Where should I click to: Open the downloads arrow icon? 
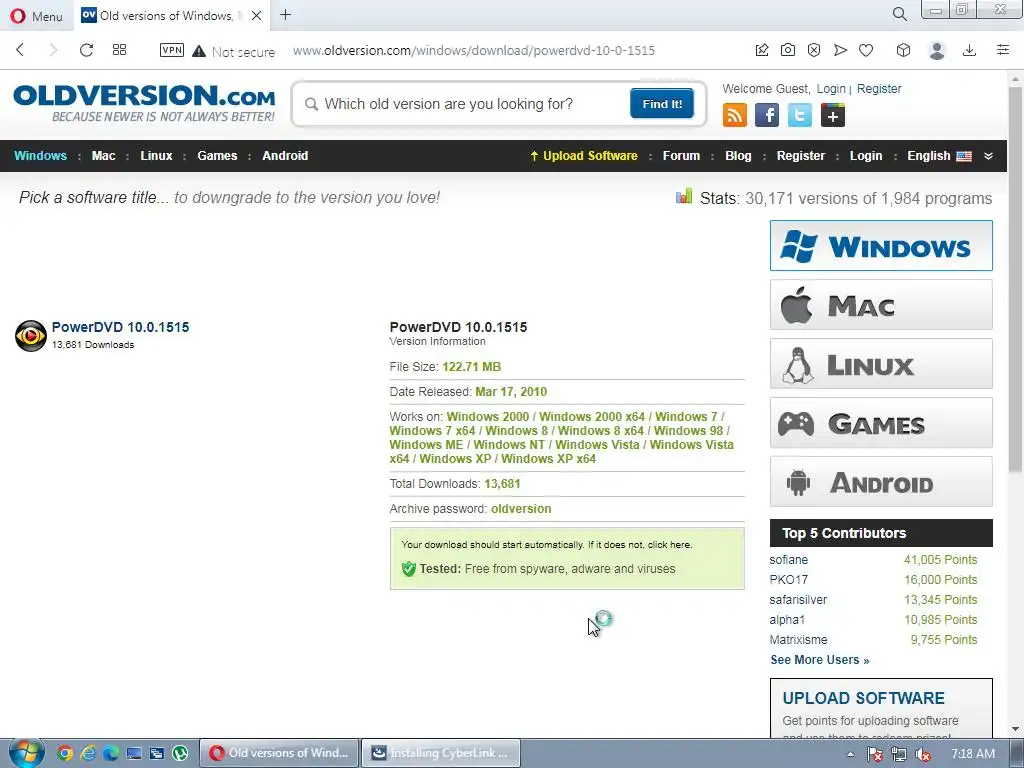tap(970, 50)
